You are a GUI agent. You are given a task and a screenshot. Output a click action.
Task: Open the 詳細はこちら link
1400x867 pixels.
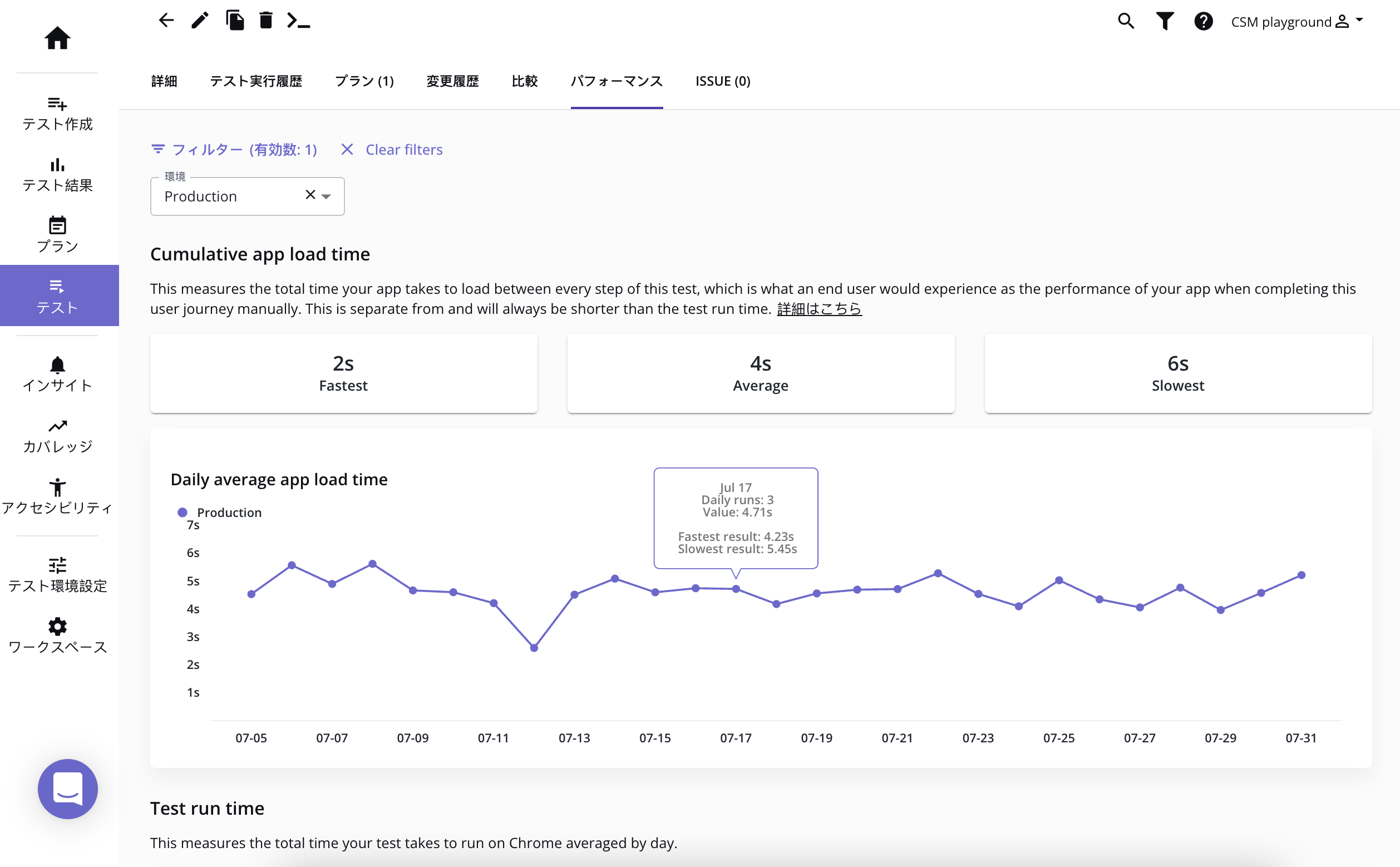click(819, 309)
